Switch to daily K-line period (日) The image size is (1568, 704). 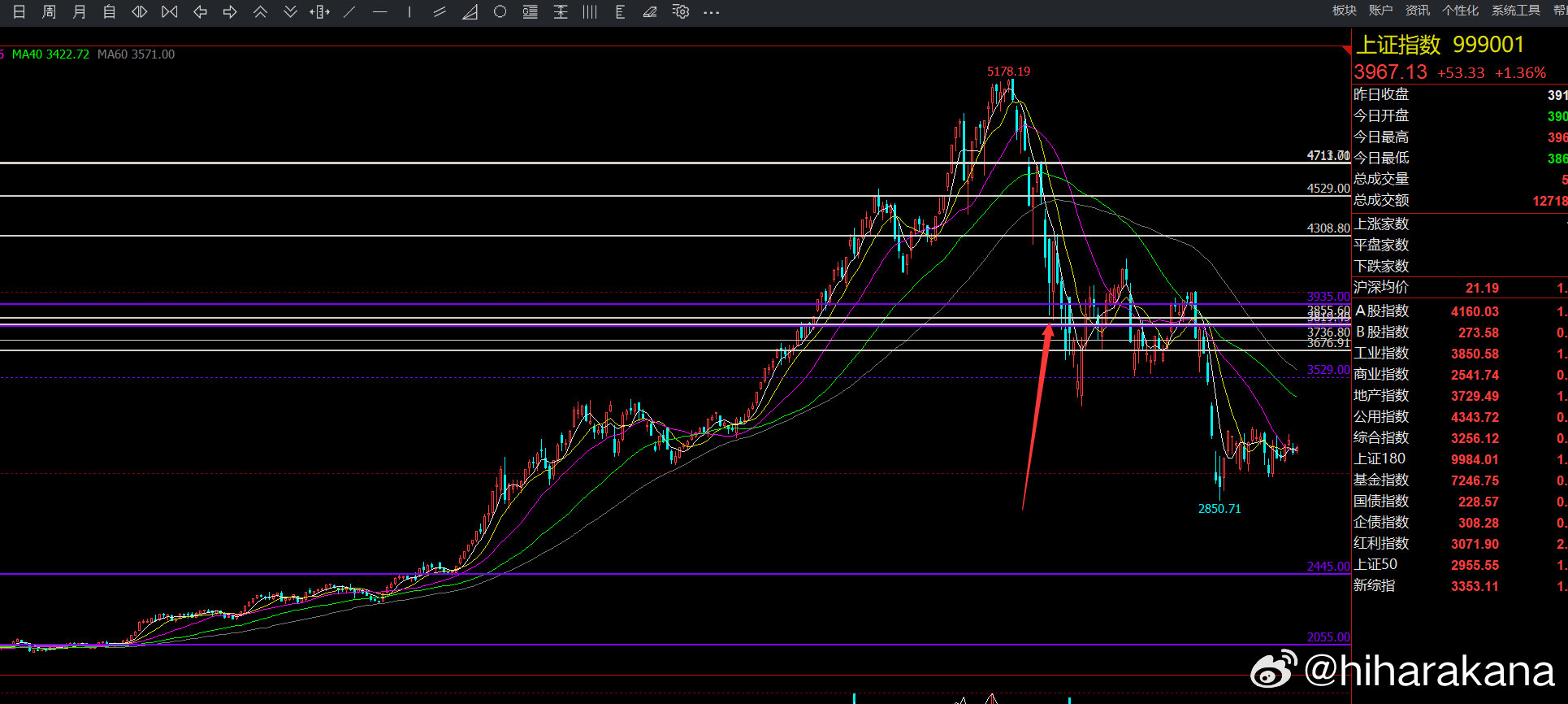(x=19, y=12)
